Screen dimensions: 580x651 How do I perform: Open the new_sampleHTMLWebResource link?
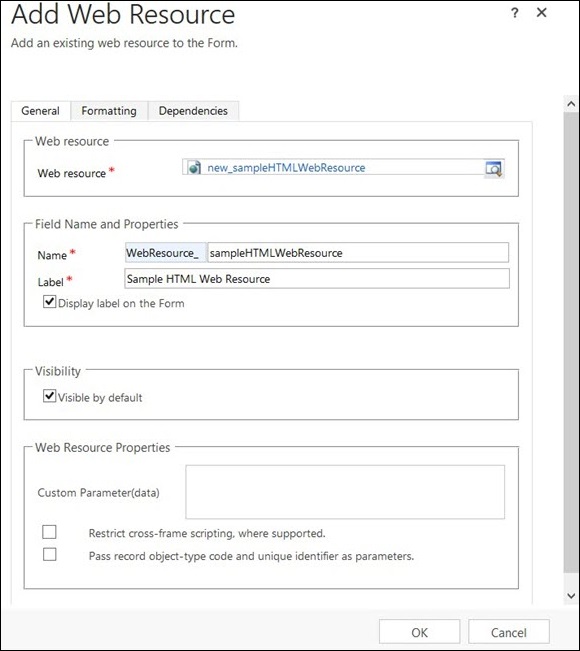(286, 168)
